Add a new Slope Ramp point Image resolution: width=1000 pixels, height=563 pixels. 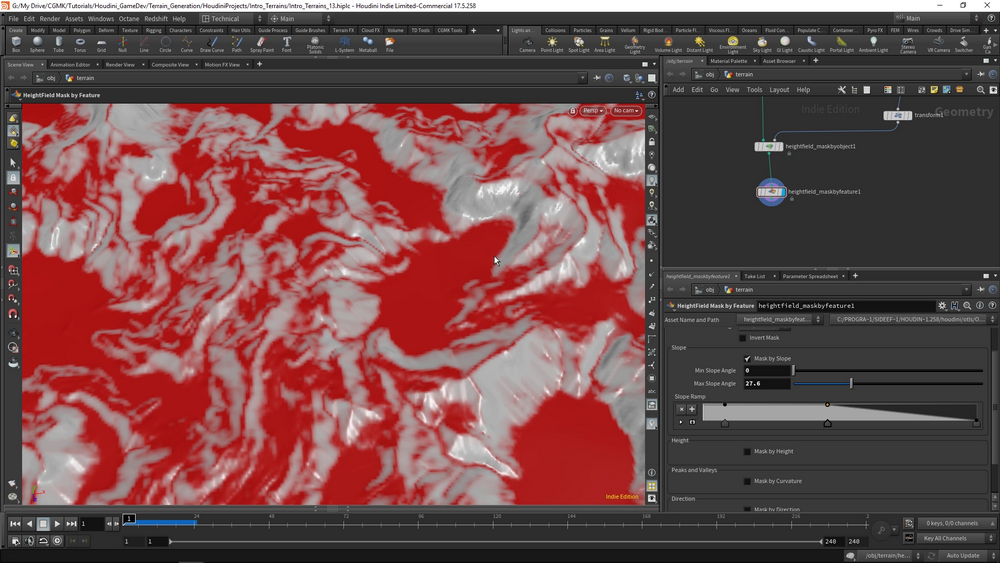click(691, 409)
